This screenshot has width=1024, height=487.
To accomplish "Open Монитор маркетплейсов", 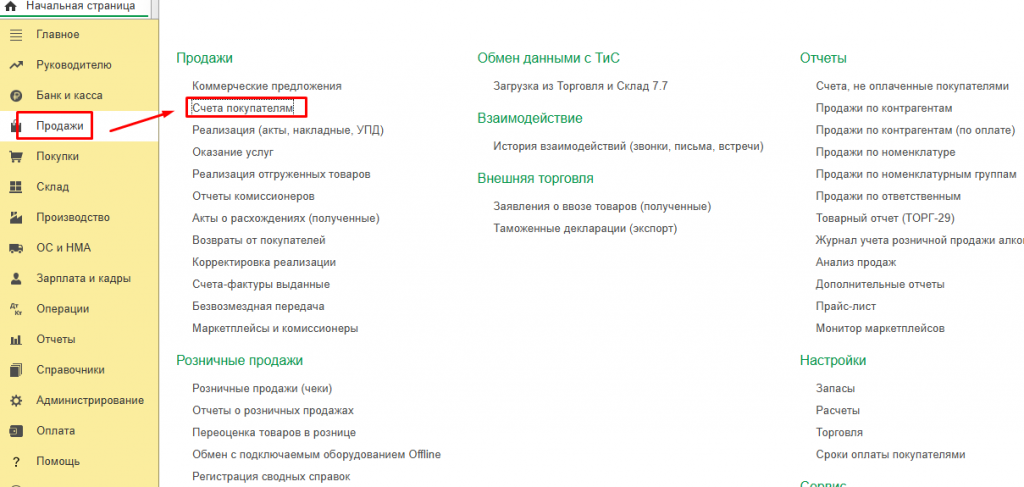I will [x=880, y=328].
